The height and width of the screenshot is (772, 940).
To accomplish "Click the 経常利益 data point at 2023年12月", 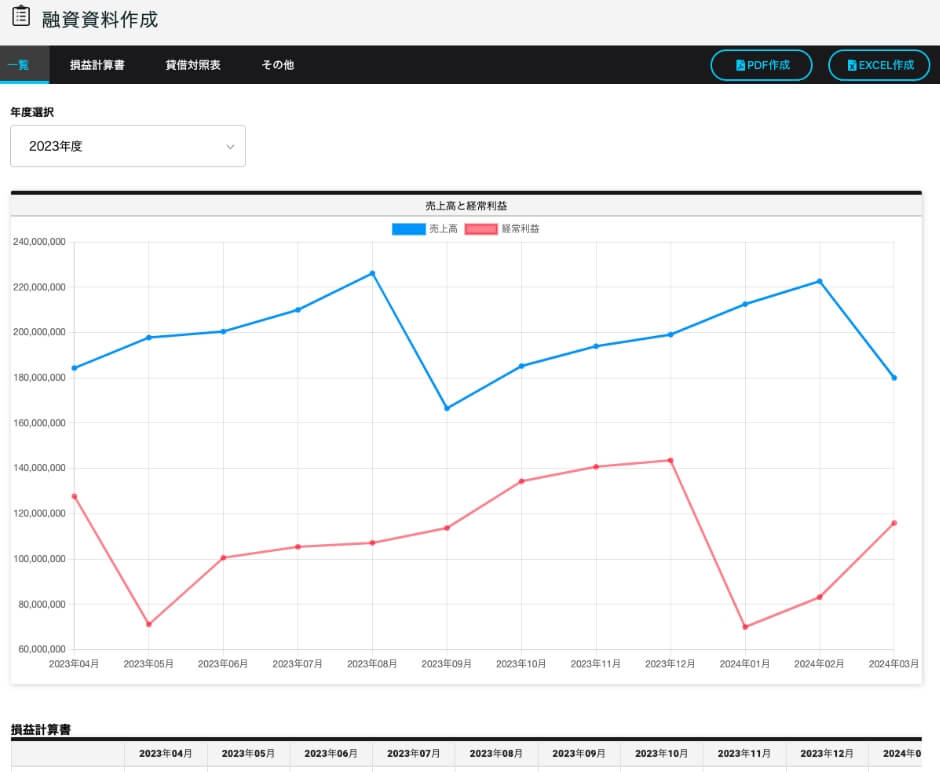I will (x=670, y=460).
